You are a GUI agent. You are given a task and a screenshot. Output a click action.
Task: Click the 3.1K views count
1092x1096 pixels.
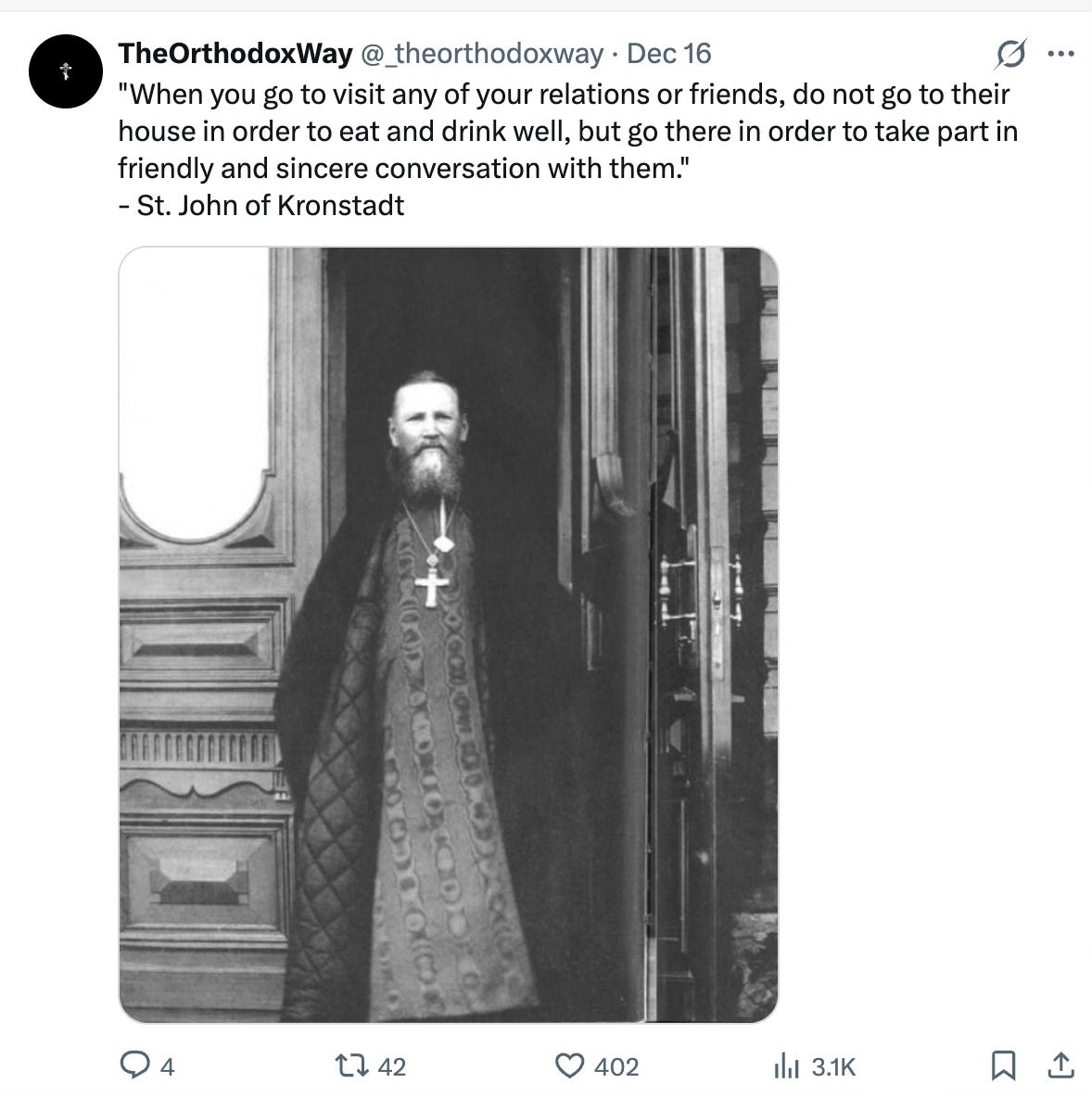pos(833,1066)
